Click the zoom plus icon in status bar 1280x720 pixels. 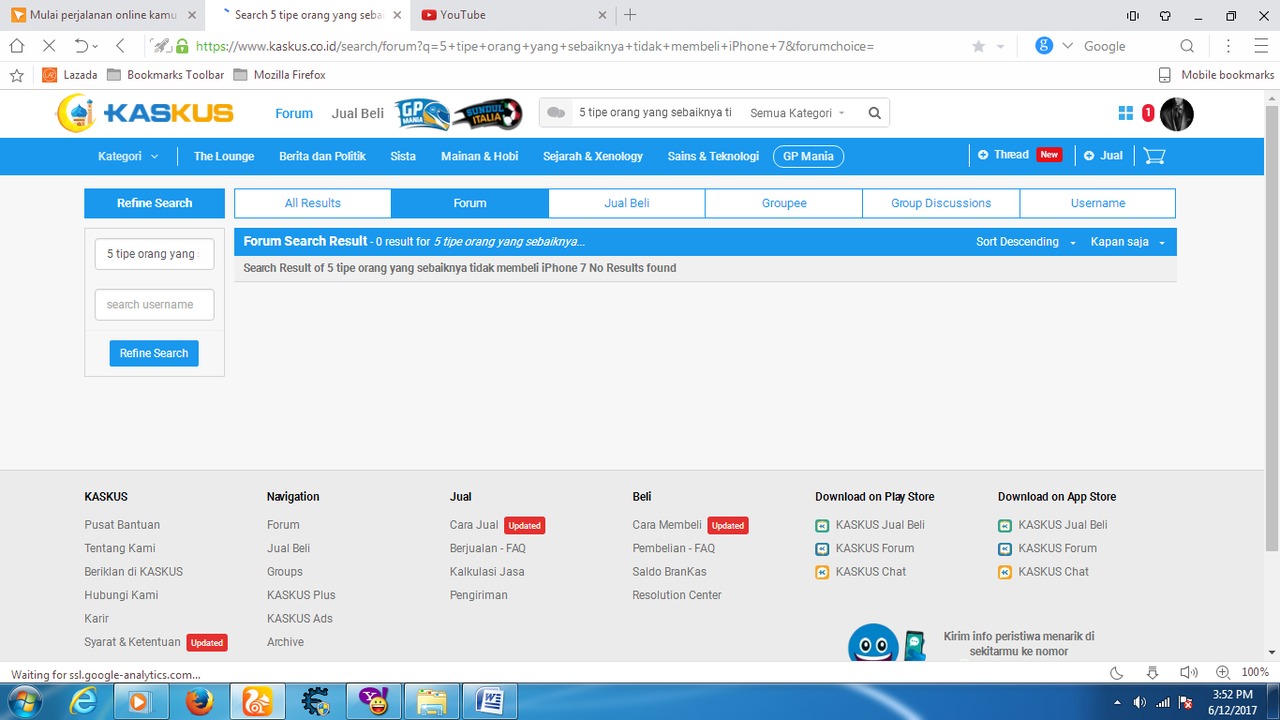point(1222,673)
